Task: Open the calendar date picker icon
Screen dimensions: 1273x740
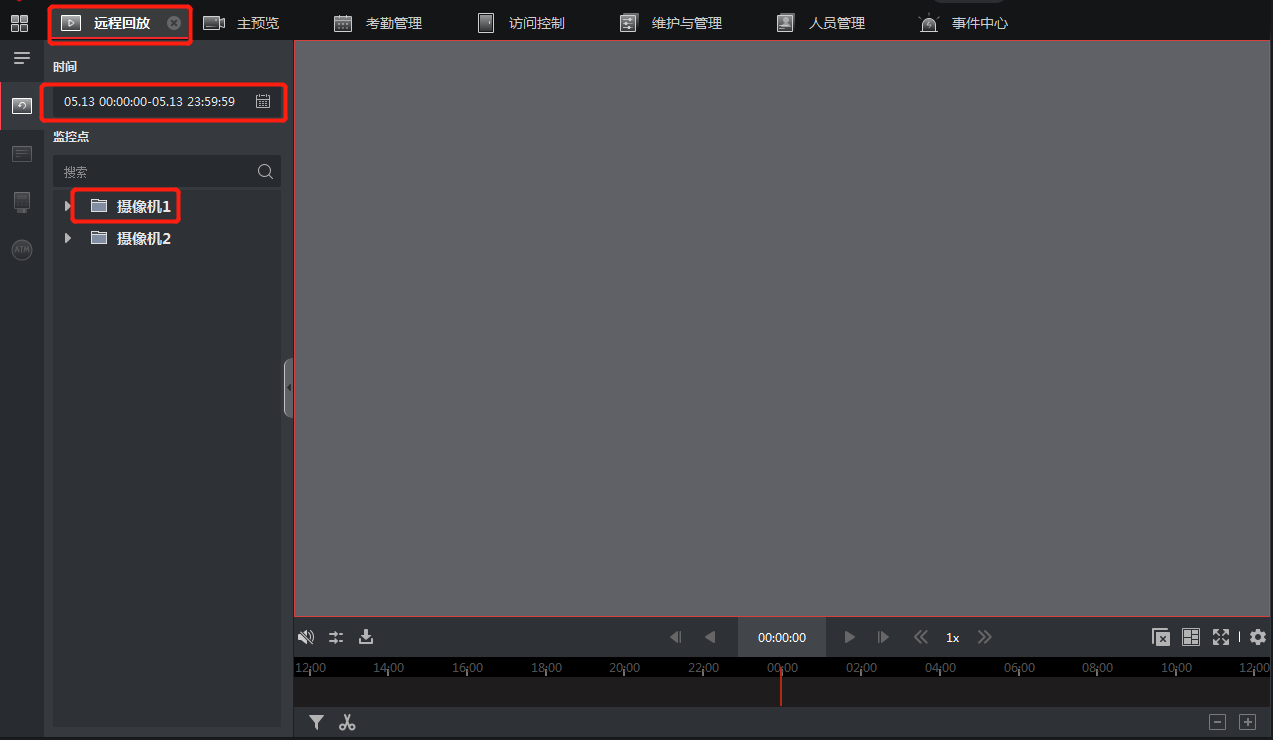Action: click(x=263, y=101)
